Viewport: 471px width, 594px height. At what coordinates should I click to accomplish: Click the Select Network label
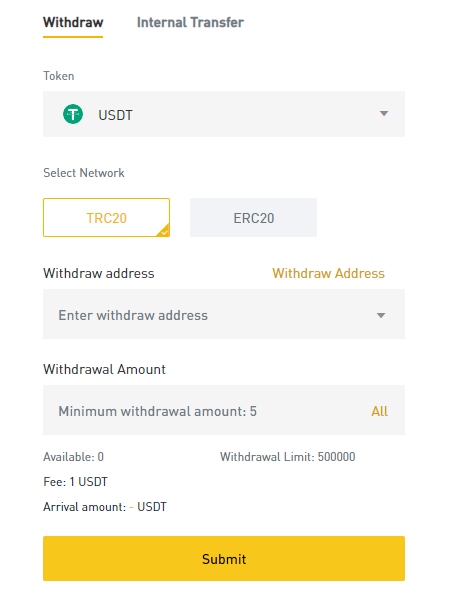tap(84, 173)
